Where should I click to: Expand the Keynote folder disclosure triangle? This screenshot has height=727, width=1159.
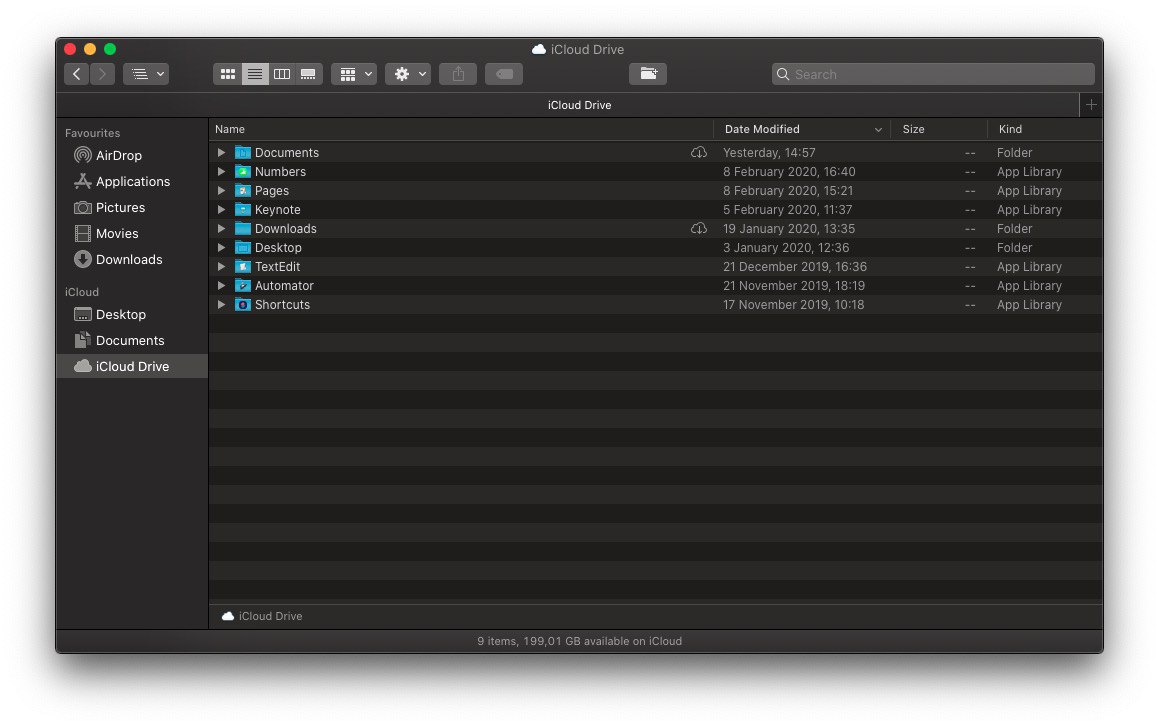coord(221,210)
